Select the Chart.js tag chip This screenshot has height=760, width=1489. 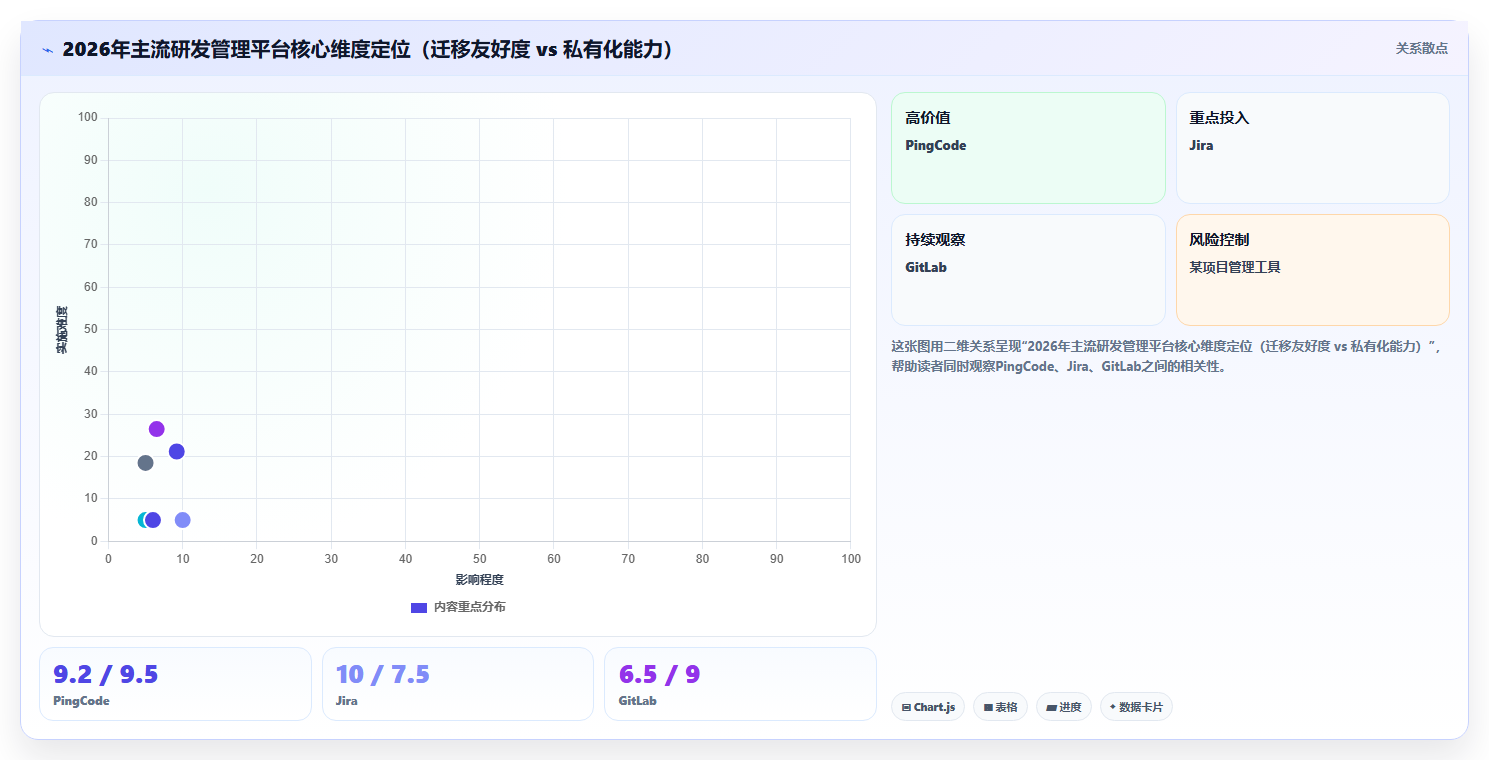point(928,707)
